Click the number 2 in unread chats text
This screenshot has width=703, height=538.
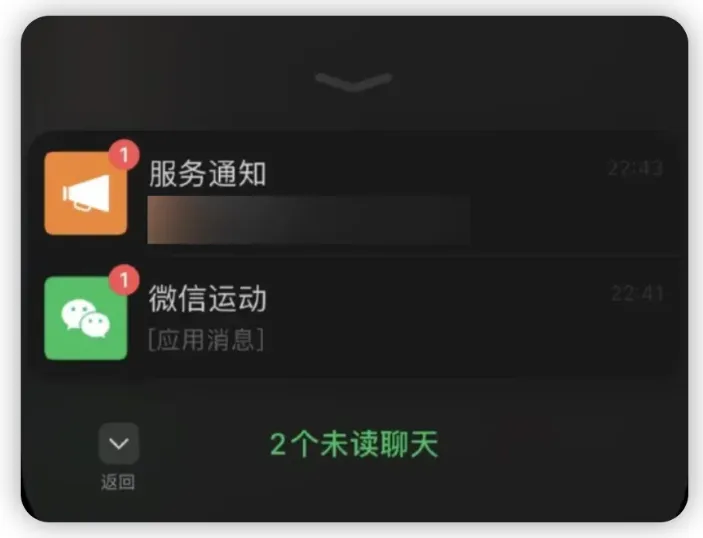pos(278,444)
